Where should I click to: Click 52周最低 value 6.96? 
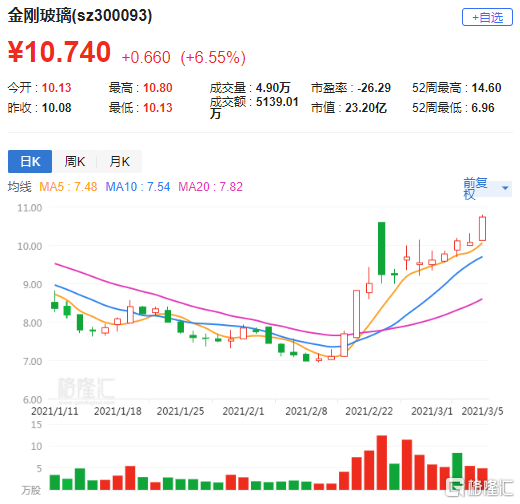[483, 108]
